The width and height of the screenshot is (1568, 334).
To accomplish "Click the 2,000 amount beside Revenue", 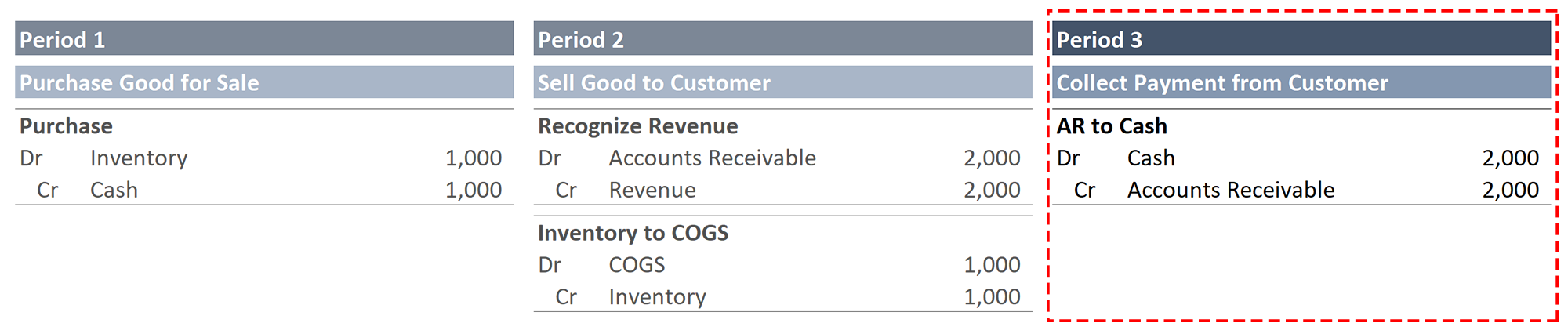I will 992,190.
